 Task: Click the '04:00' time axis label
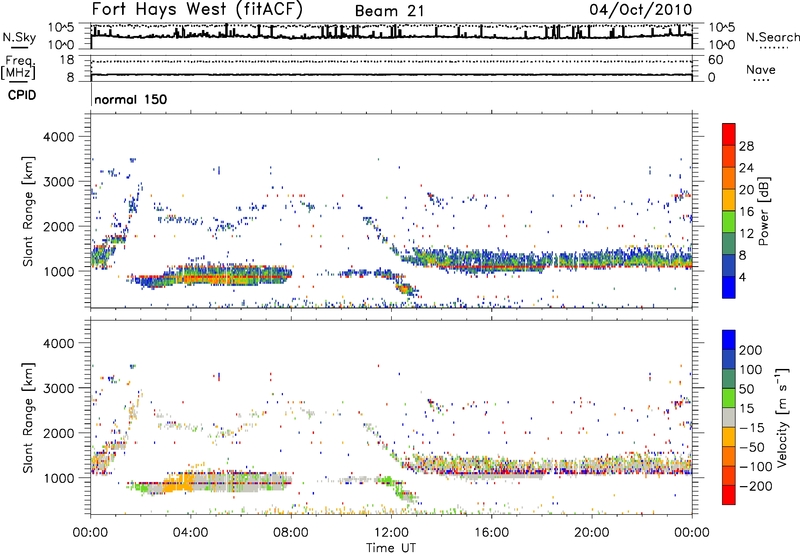191,533
